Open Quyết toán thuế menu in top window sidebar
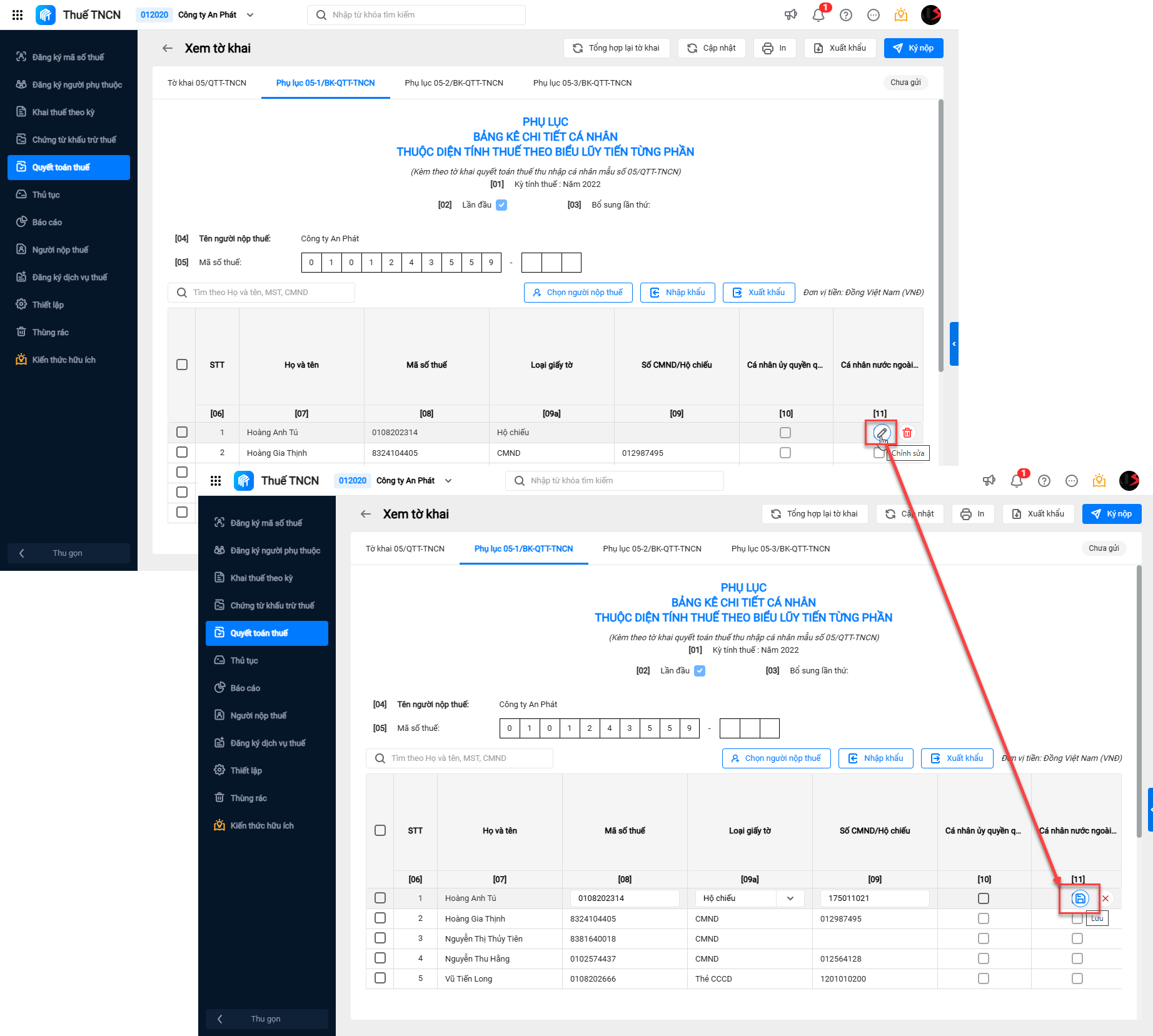The image size is (1153, 1036). pos(69,168)
